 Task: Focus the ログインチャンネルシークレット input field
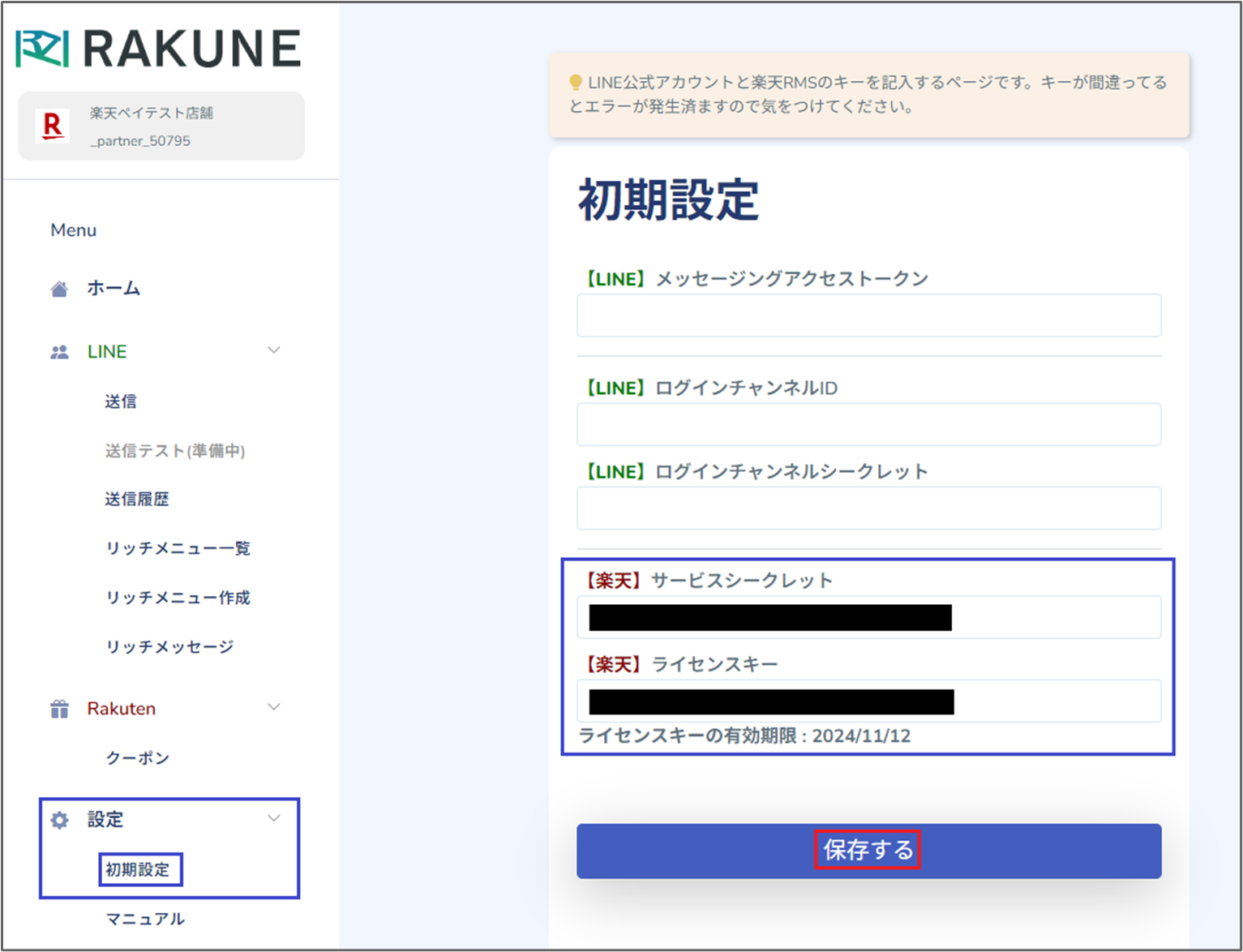[x=868, y=508]
